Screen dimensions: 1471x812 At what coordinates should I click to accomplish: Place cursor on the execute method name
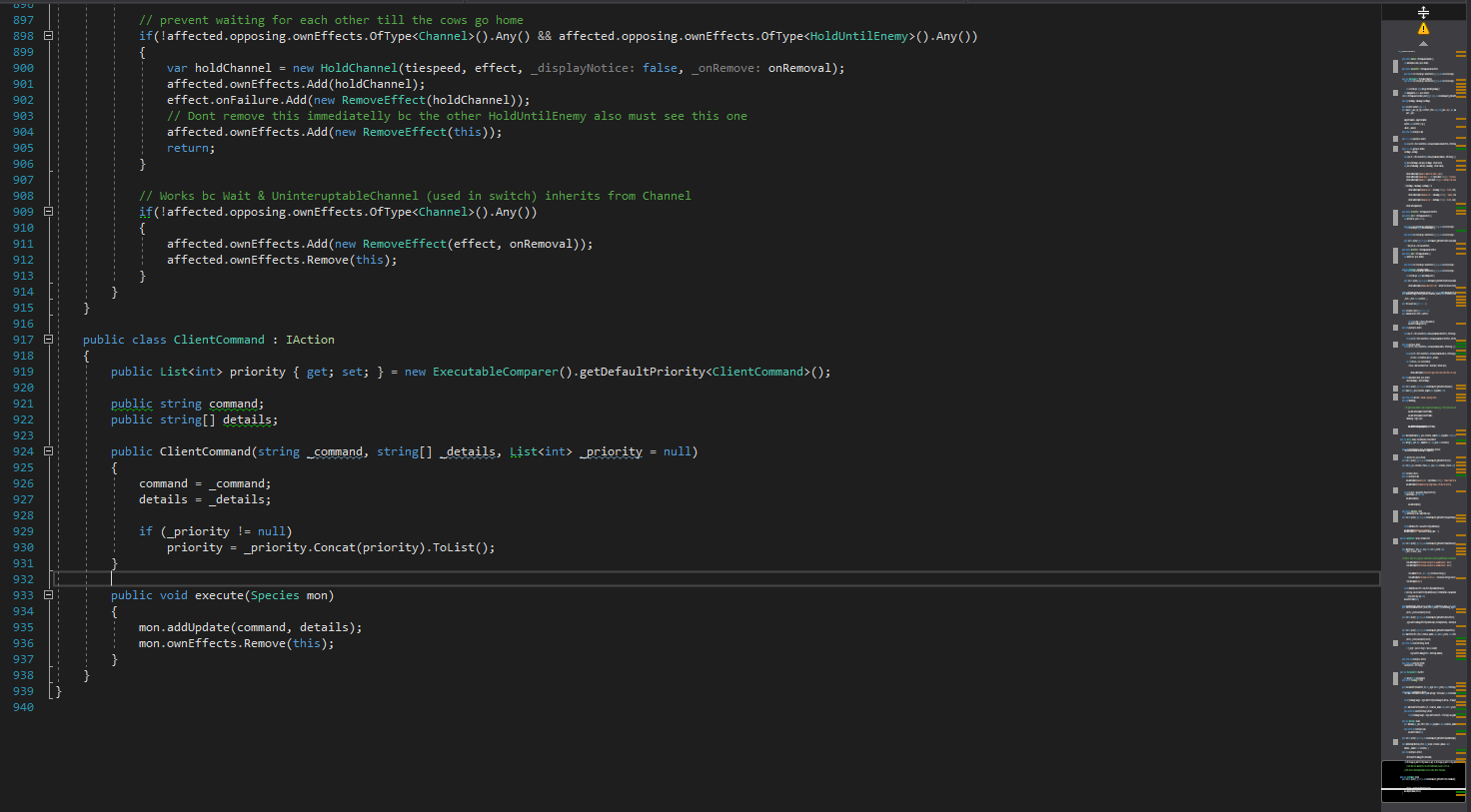(x=219, y=595)
